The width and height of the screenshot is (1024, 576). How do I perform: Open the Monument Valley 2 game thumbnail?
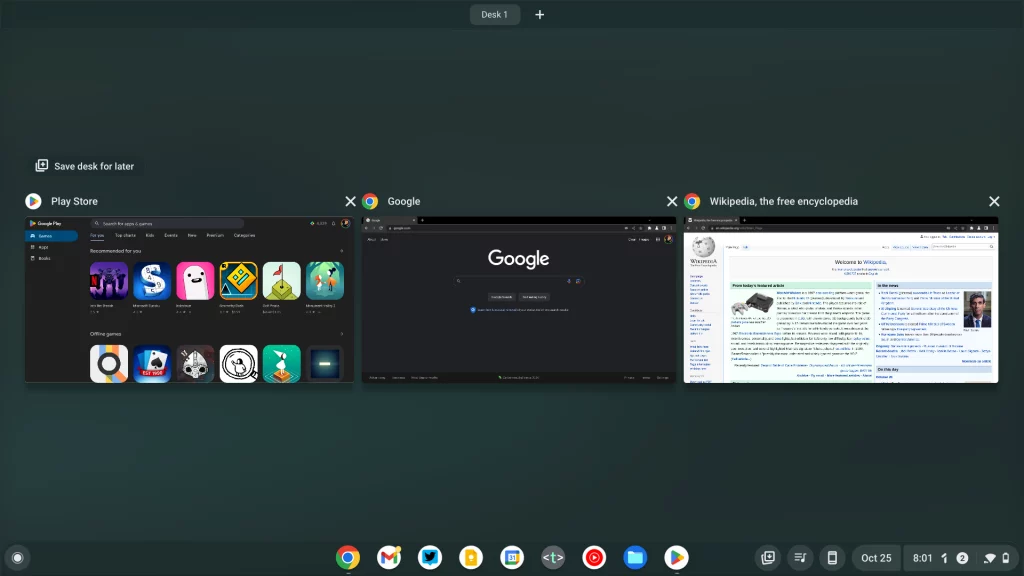tap(324, 282)
